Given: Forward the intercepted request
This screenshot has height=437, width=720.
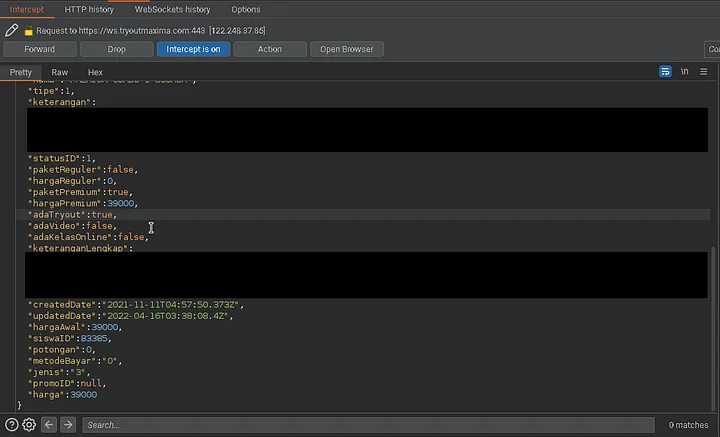Looking at the screenshot, I should [x=39, y=49].
